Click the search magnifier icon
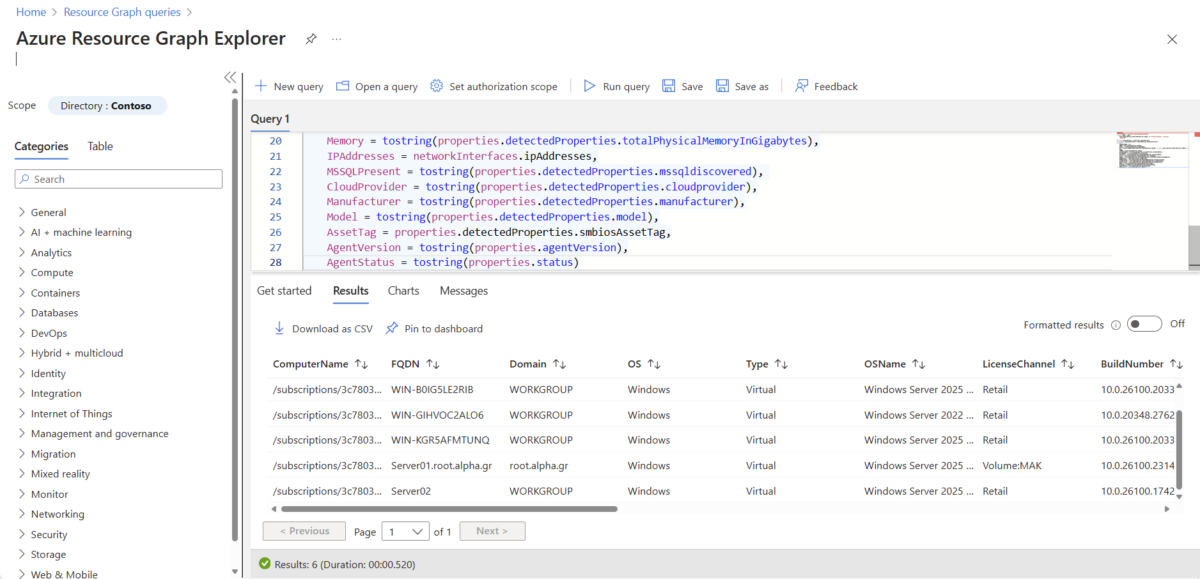The image size is (1200, 579). click(25, 179)
